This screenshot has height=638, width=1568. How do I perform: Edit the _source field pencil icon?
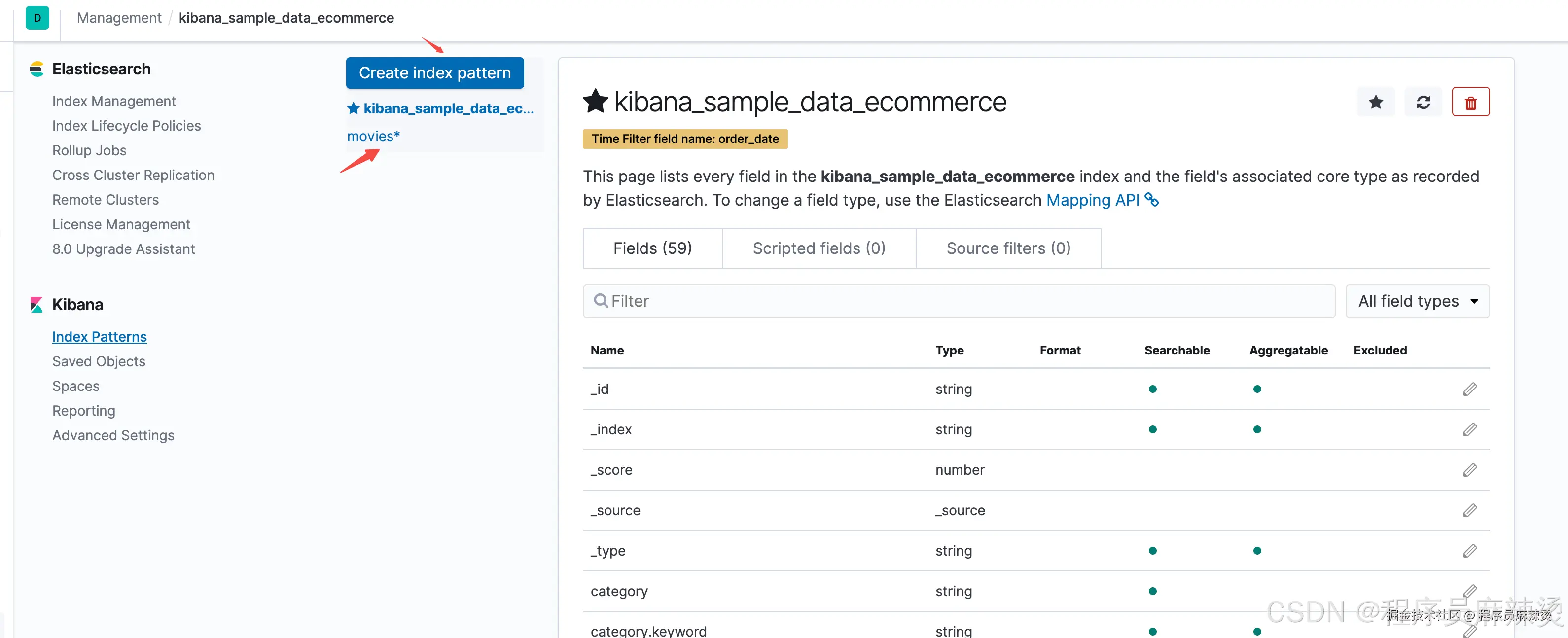pos(1469,510)
